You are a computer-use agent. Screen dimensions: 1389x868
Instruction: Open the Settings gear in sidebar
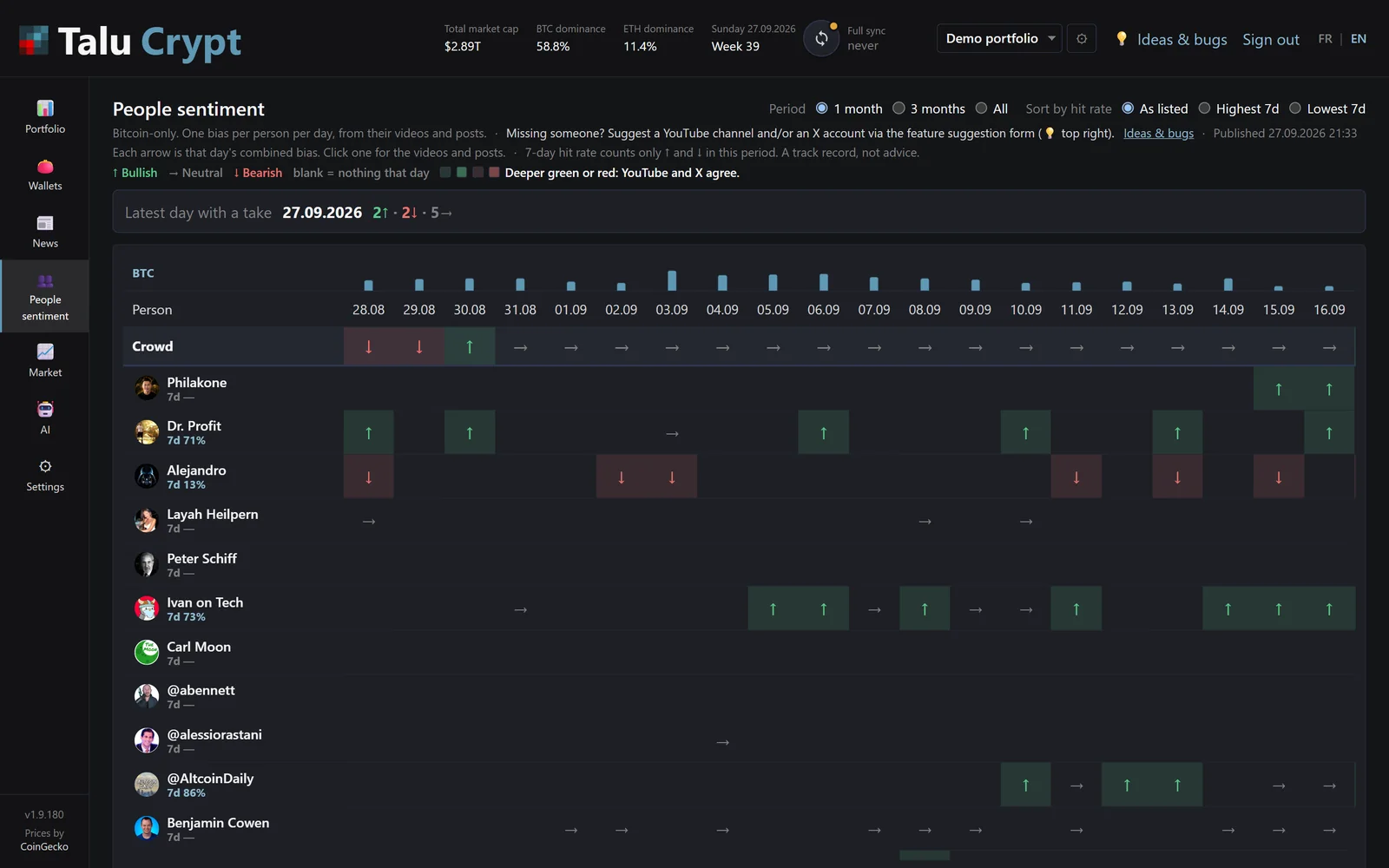45,466
